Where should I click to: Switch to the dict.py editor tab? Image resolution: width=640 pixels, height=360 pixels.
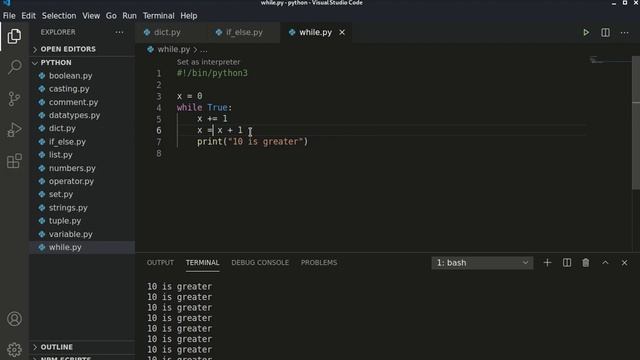pyautogui.click(x=171, y=32)
